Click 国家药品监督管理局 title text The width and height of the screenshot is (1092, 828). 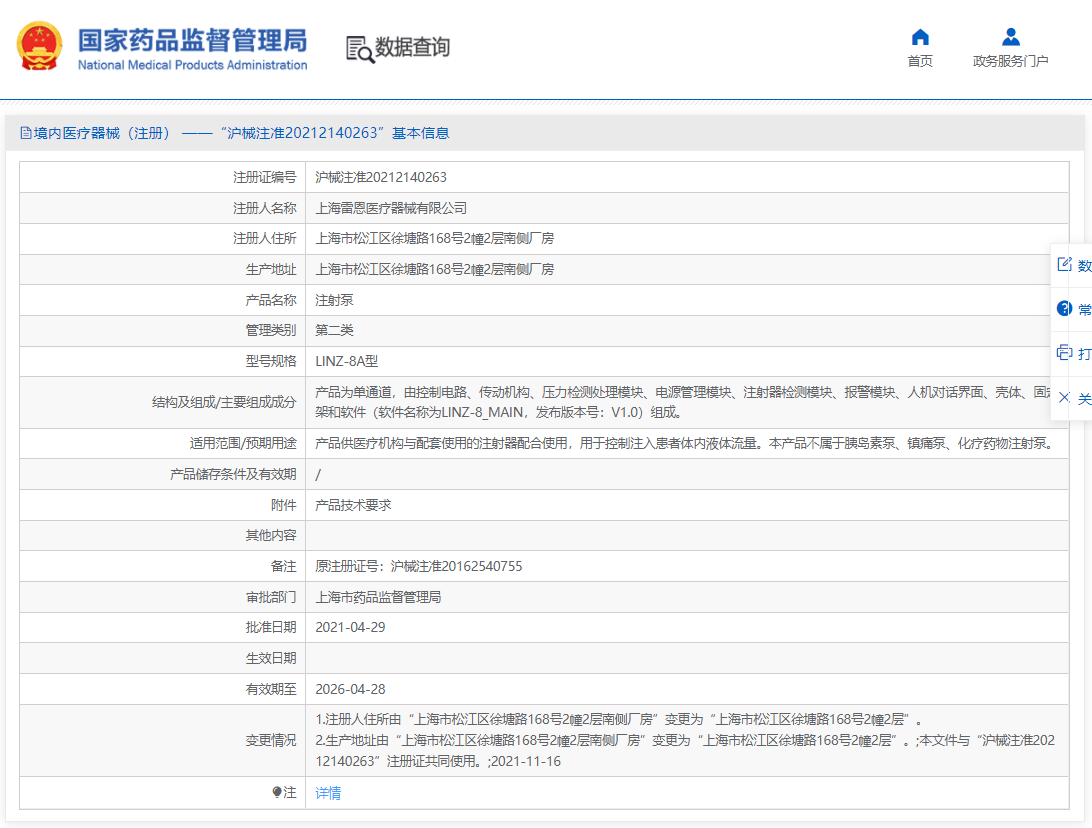click(192, 40)
